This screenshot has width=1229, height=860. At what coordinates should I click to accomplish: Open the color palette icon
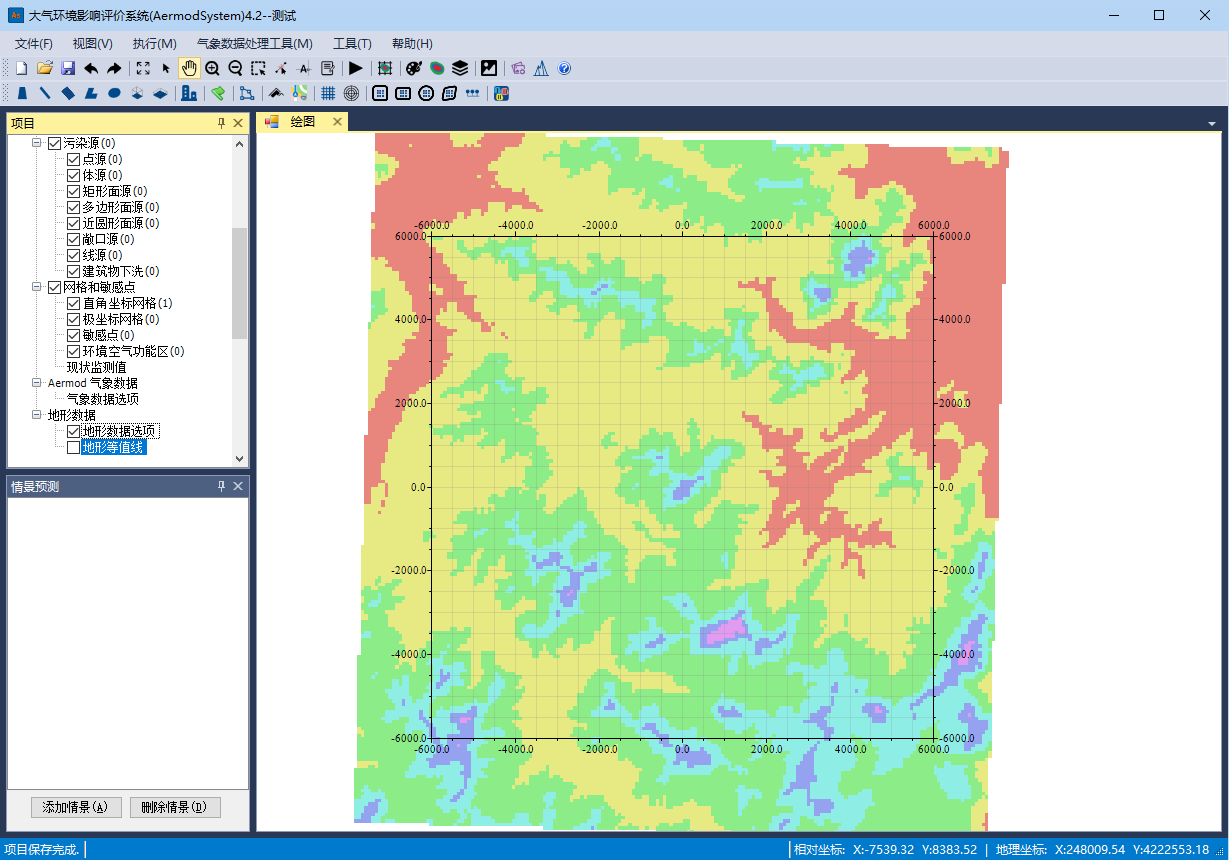413,68
